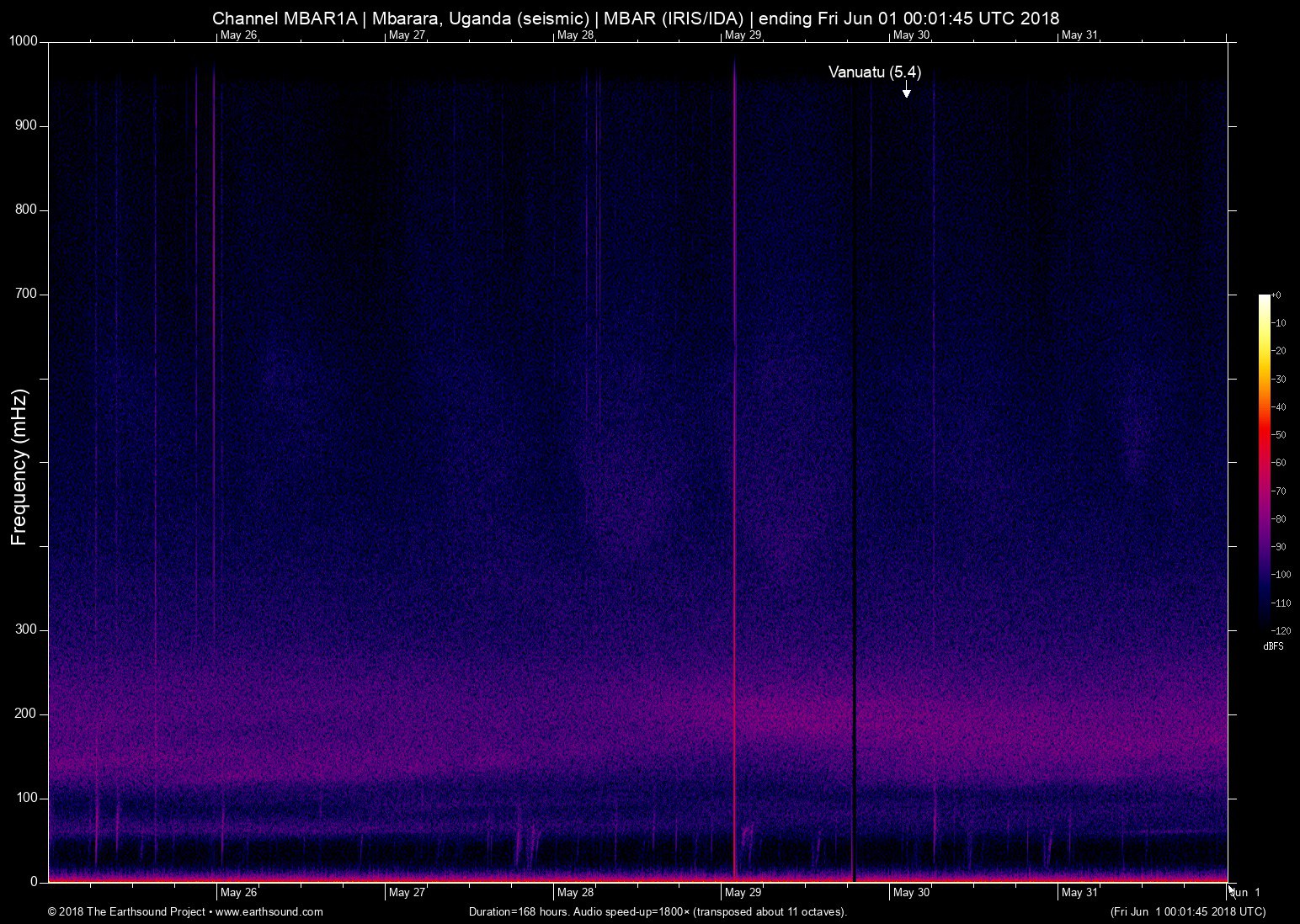The width and height of the screenshot is (1300, 924).
Task: Open the www.earthsound.com link in footer
Action: click(x=269, y=912)
